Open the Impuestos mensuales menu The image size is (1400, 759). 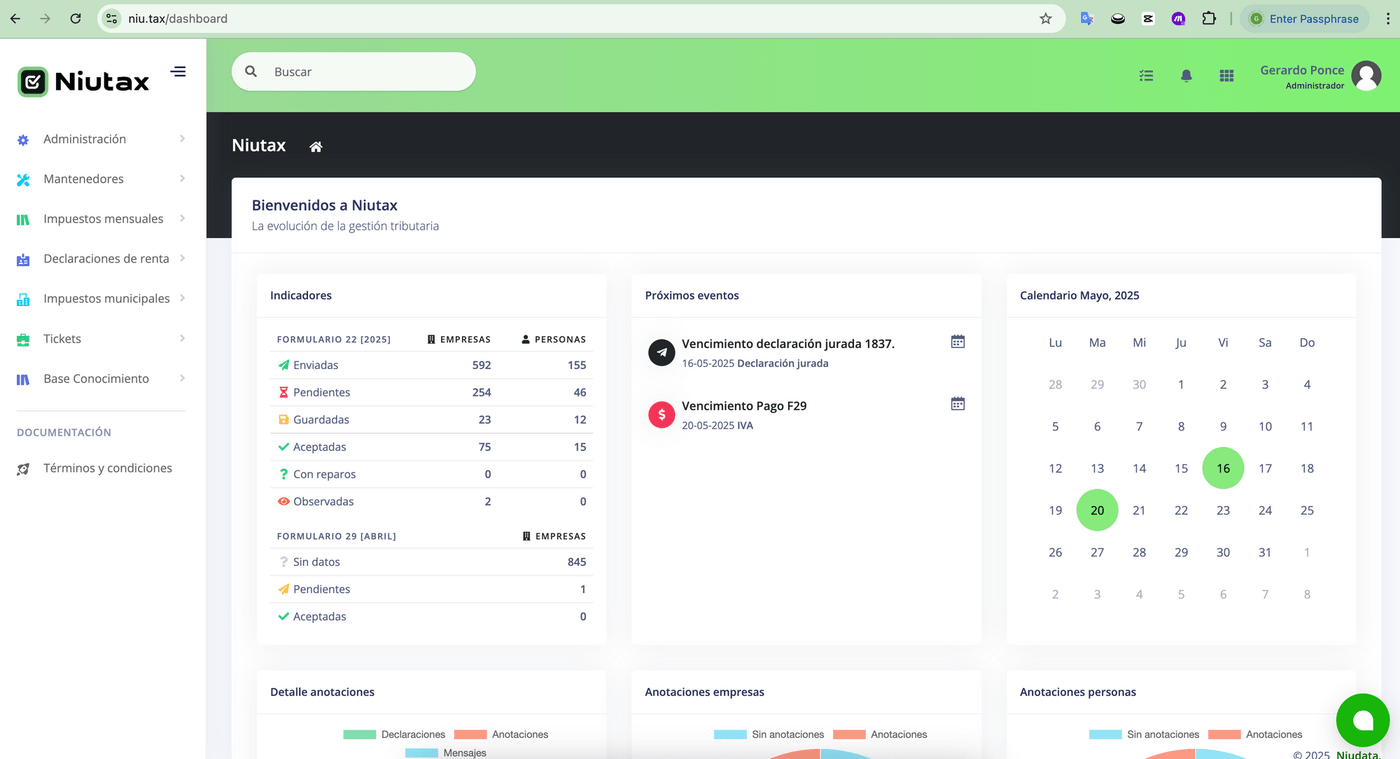pyautogui.click(x=101, y=219)
